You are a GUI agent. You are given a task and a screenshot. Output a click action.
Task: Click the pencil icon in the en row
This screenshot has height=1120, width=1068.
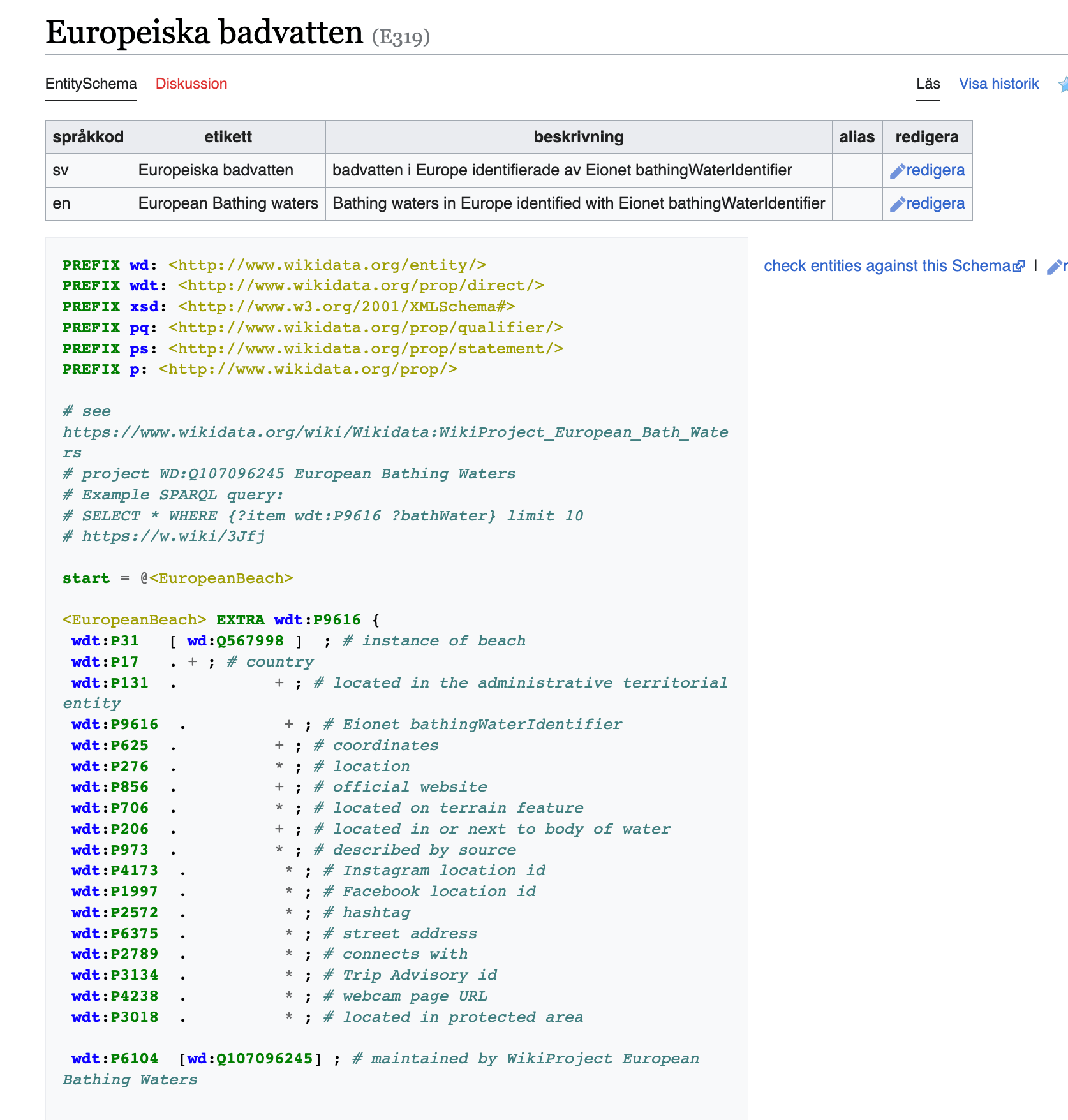897,205
